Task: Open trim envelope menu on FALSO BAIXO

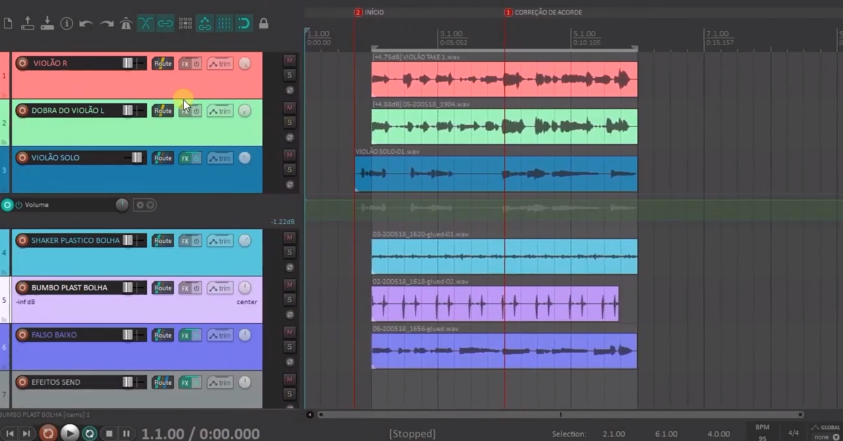Action: click(220, 336)
